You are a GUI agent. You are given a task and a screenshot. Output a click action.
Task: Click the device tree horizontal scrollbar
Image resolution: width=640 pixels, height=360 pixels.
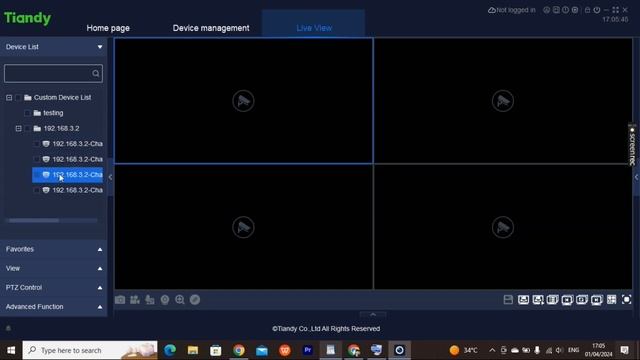34,220
